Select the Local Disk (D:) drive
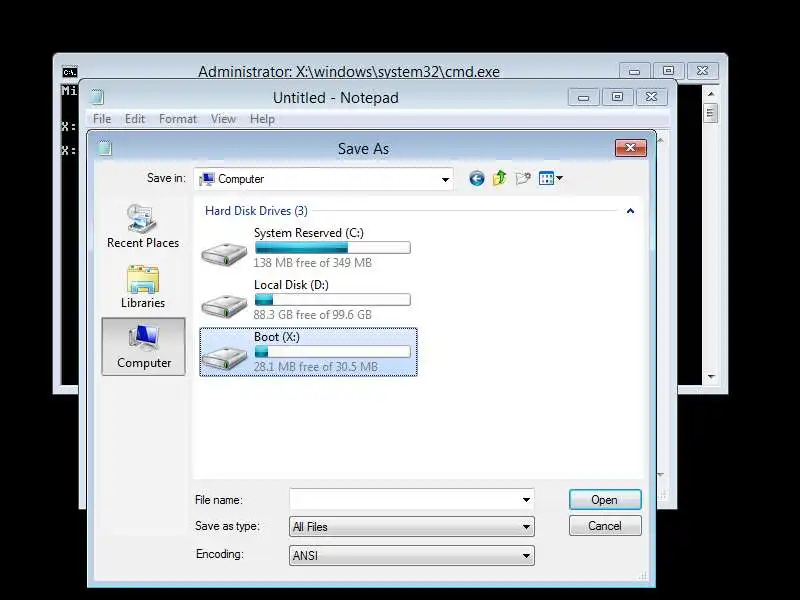 coord(308,300)
